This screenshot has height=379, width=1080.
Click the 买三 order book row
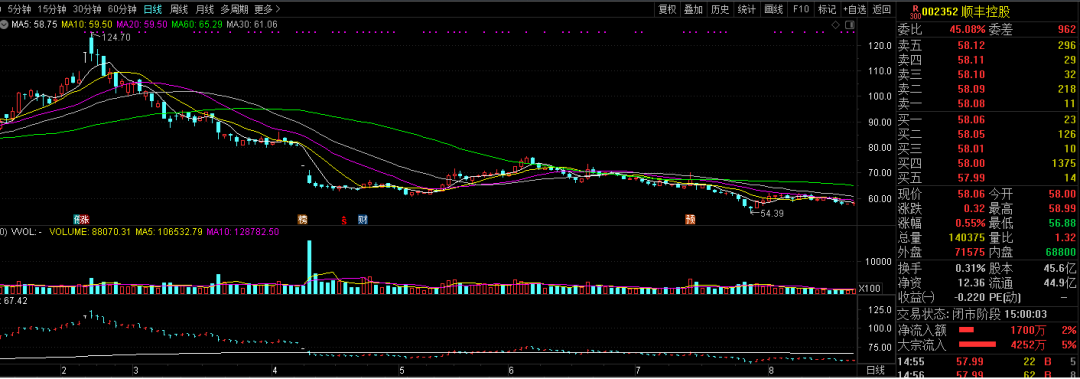pos(987,148)
